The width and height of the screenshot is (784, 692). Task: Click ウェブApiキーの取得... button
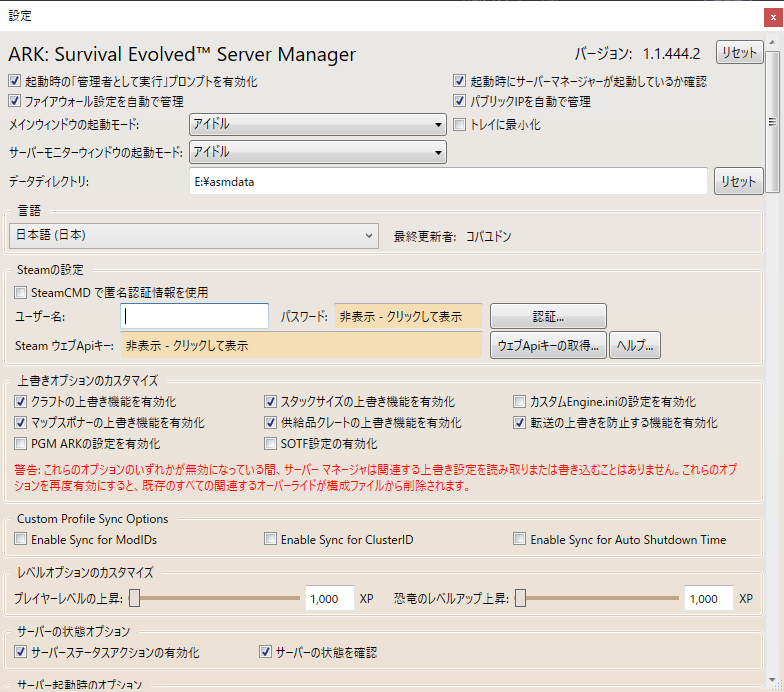548,345
